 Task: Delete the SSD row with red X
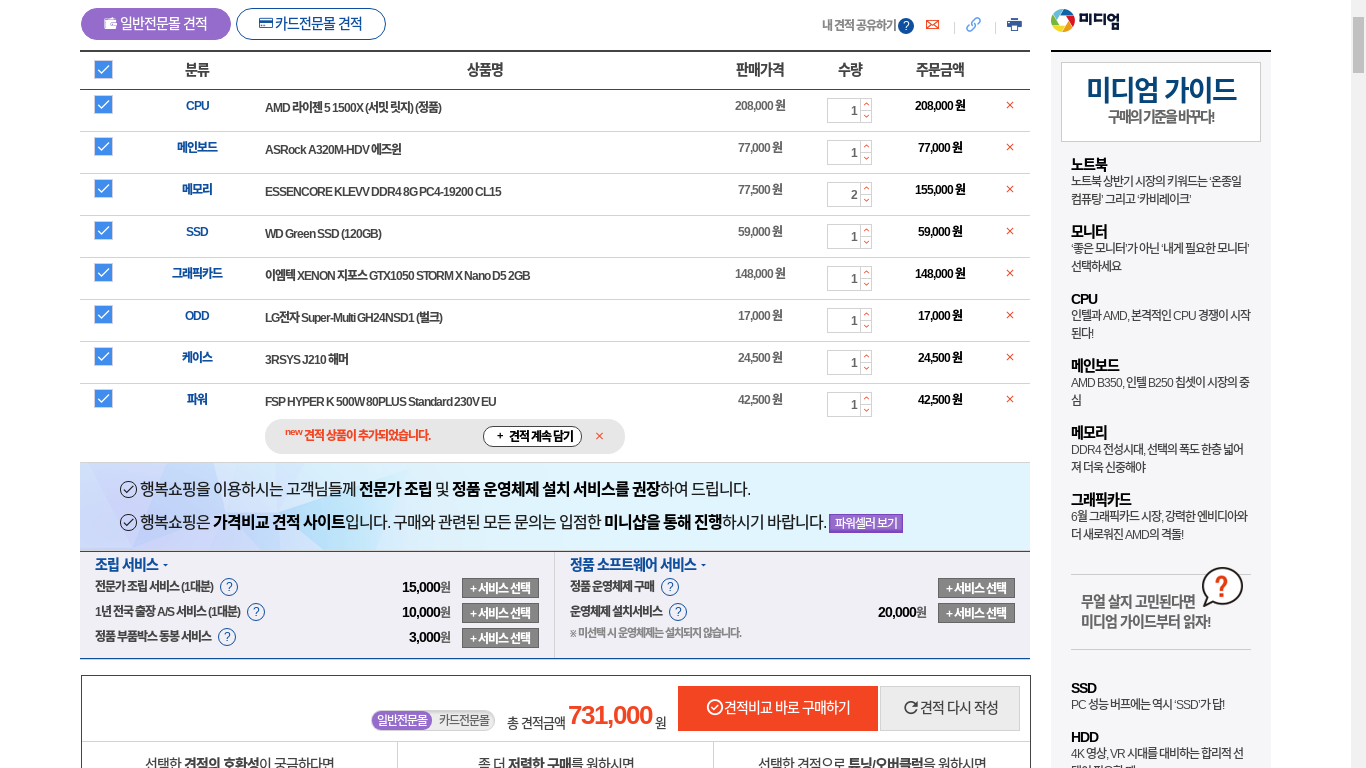(1010, 231)
